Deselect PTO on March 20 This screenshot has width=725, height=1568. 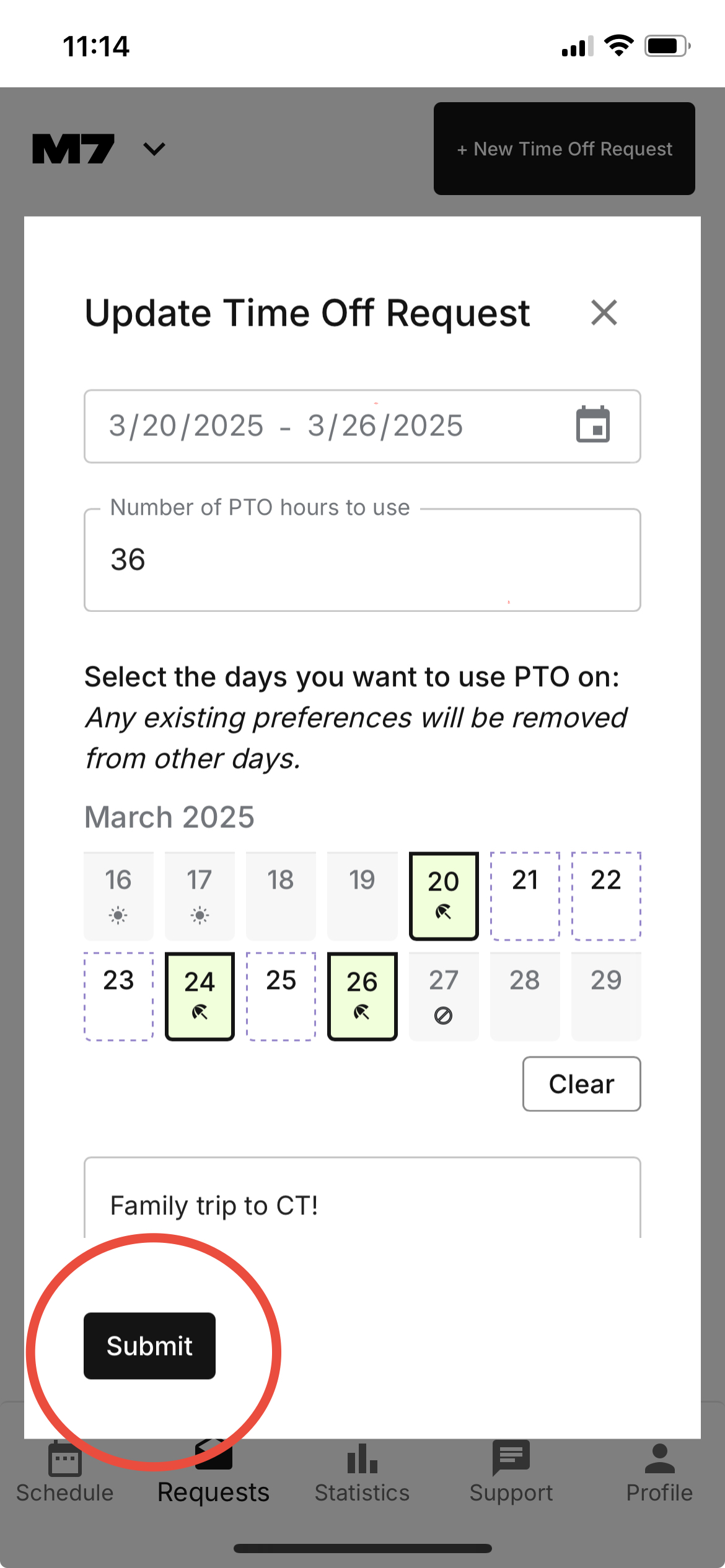click(444, 895)
